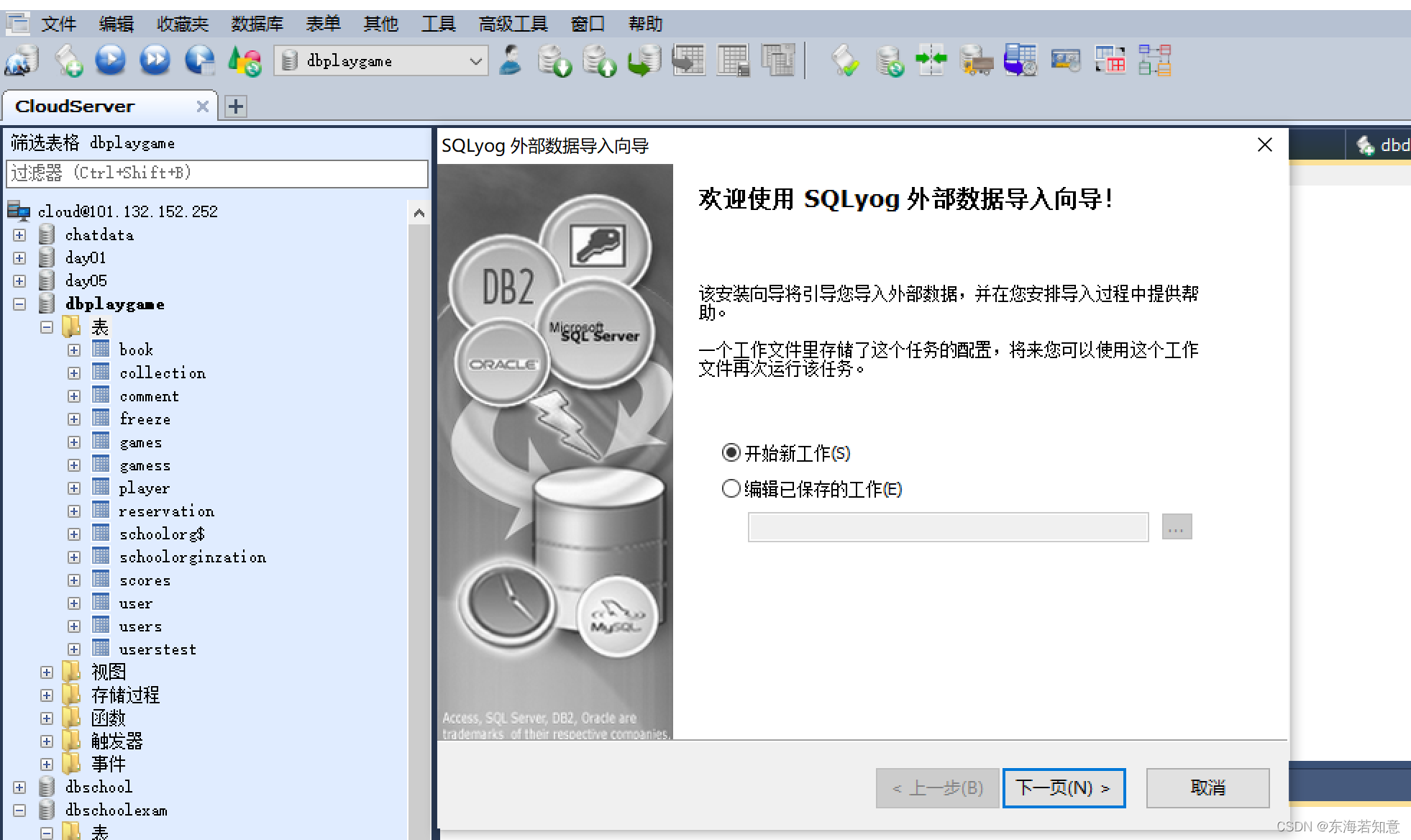Open the 收藏夹 menu

183,24
